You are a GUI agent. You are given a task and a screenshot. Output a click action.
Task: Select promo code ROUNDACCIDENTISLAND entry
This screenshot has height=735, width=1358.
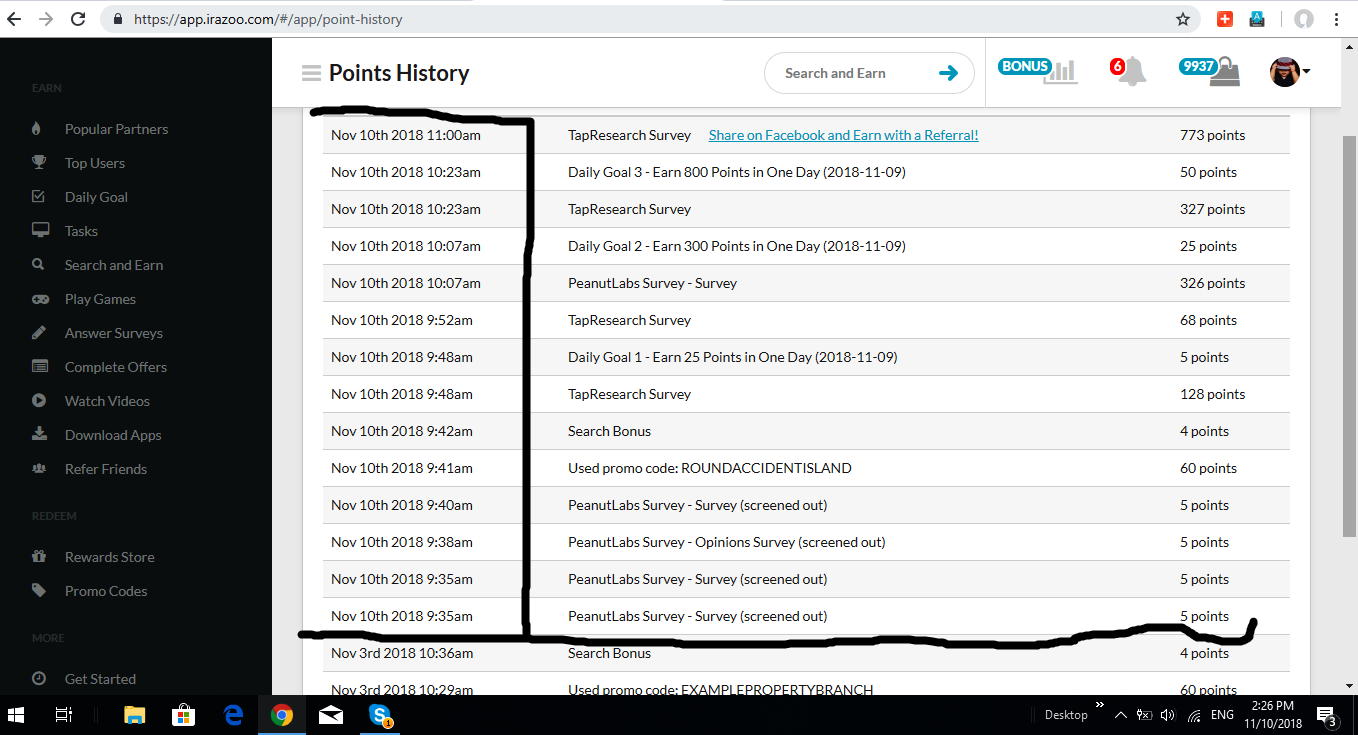point(710,468)
